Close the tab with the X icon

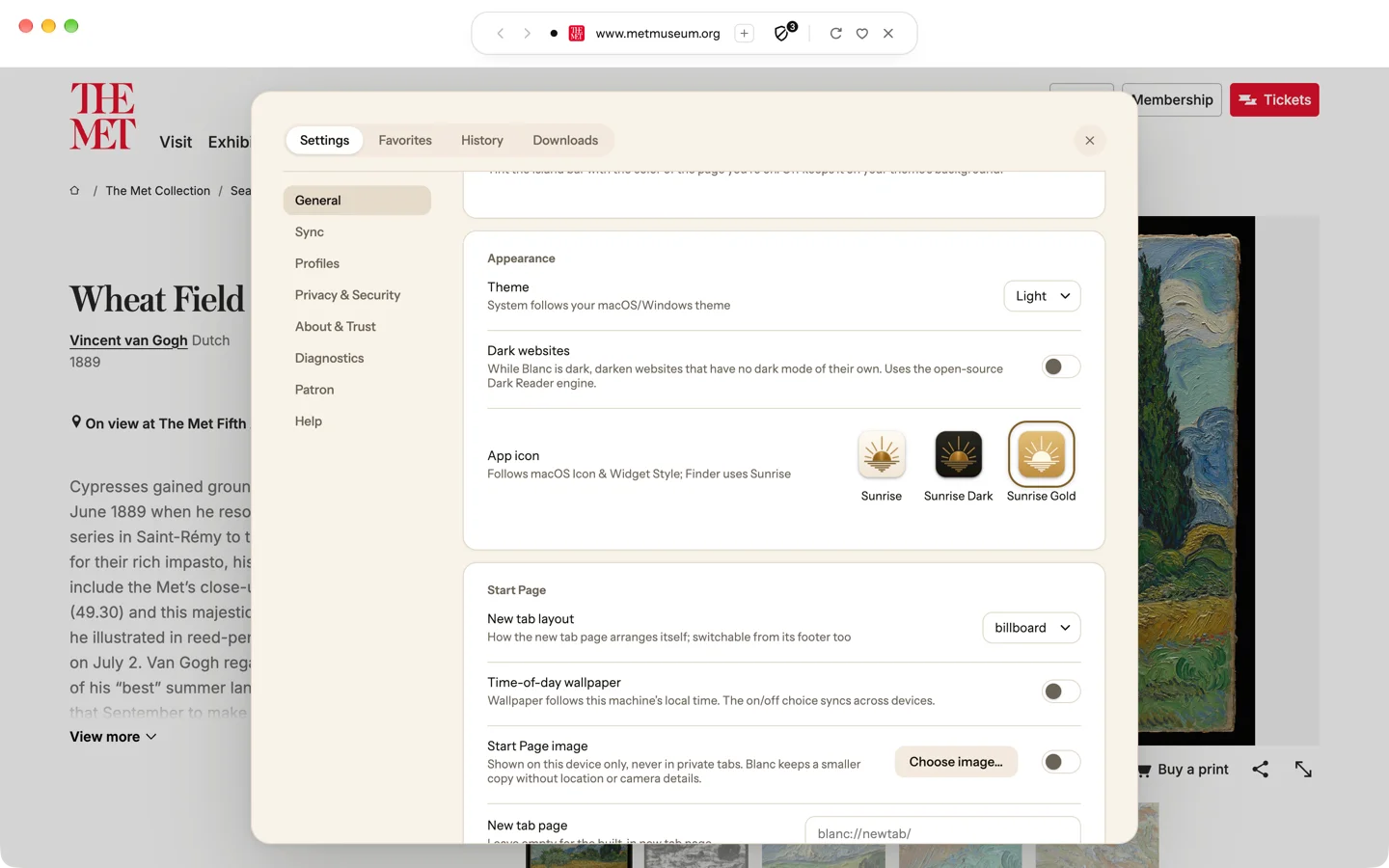tap(888, 34)
